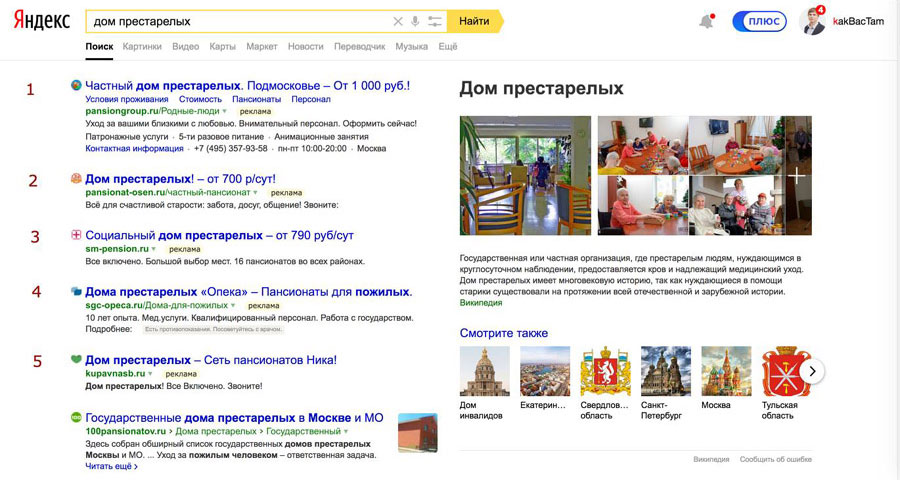Open the notifications bell
The width and height of the screenshot is (900, 480).
pyautogui.click(x=707, y=22)
